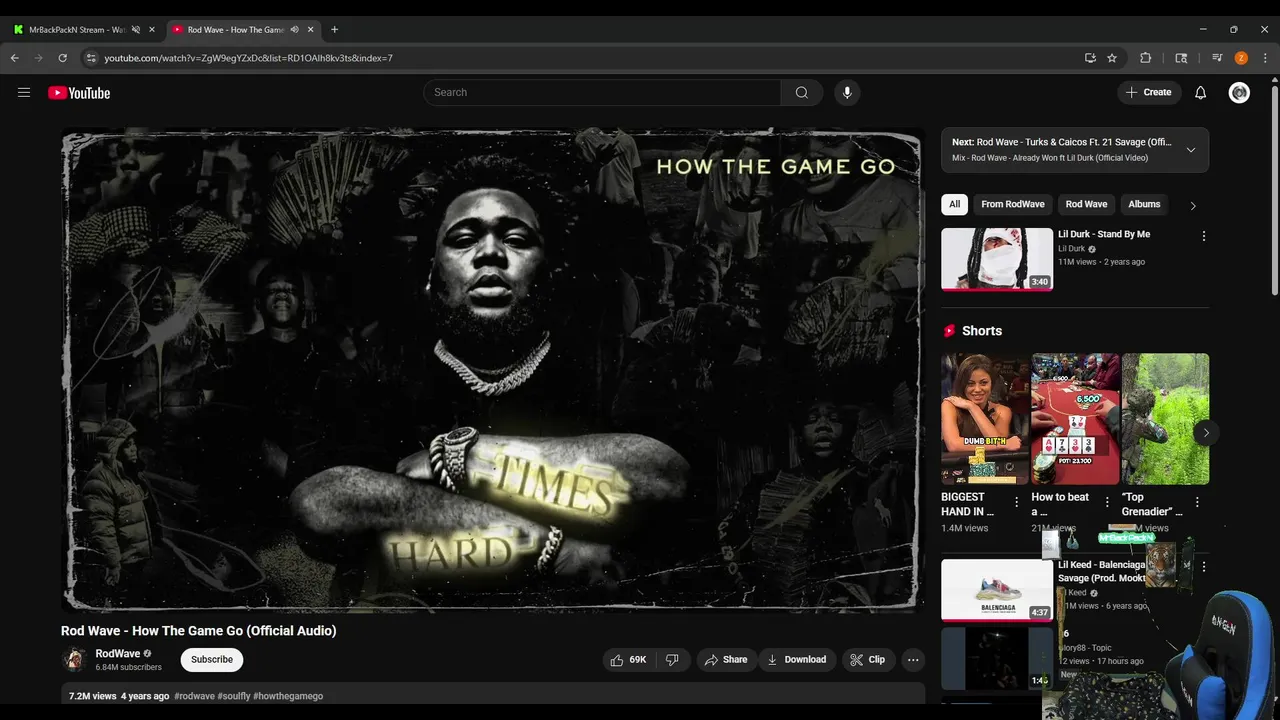The height and width of the screenshot is (720, 1280).
Task: Create a clip with the Clip button
Action: pos(867,659)
